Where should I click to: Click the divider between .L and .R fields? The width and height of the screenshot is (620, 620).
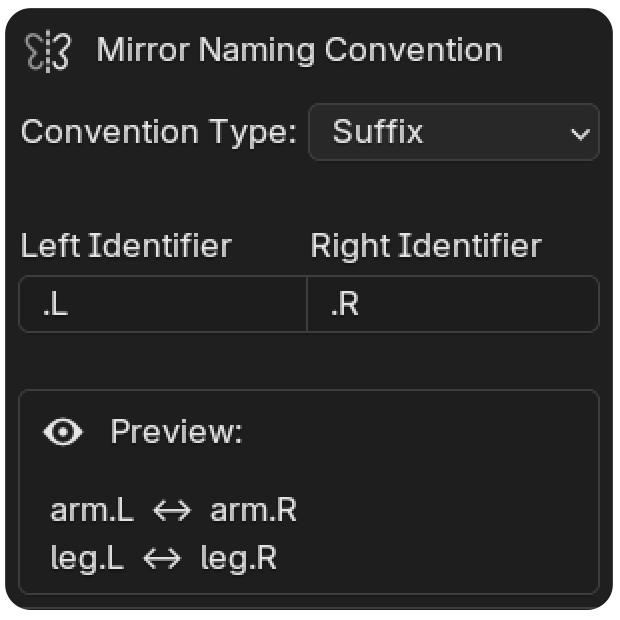pos(307,304)
